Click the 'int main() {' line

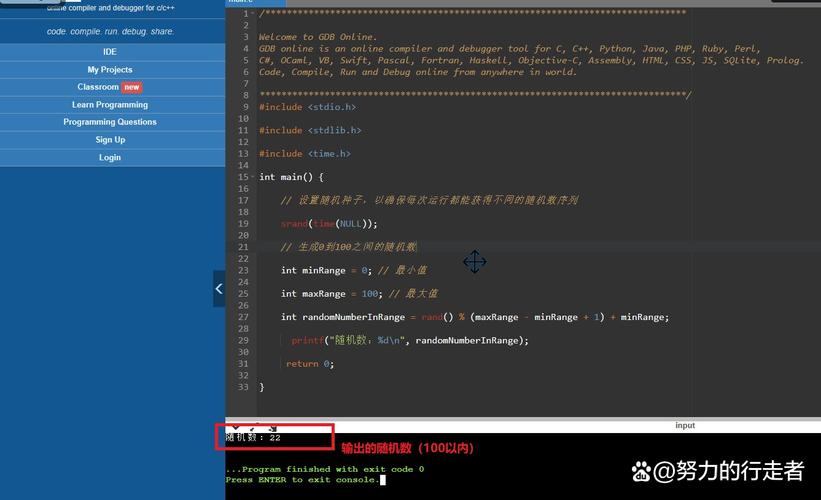point(291,177)
